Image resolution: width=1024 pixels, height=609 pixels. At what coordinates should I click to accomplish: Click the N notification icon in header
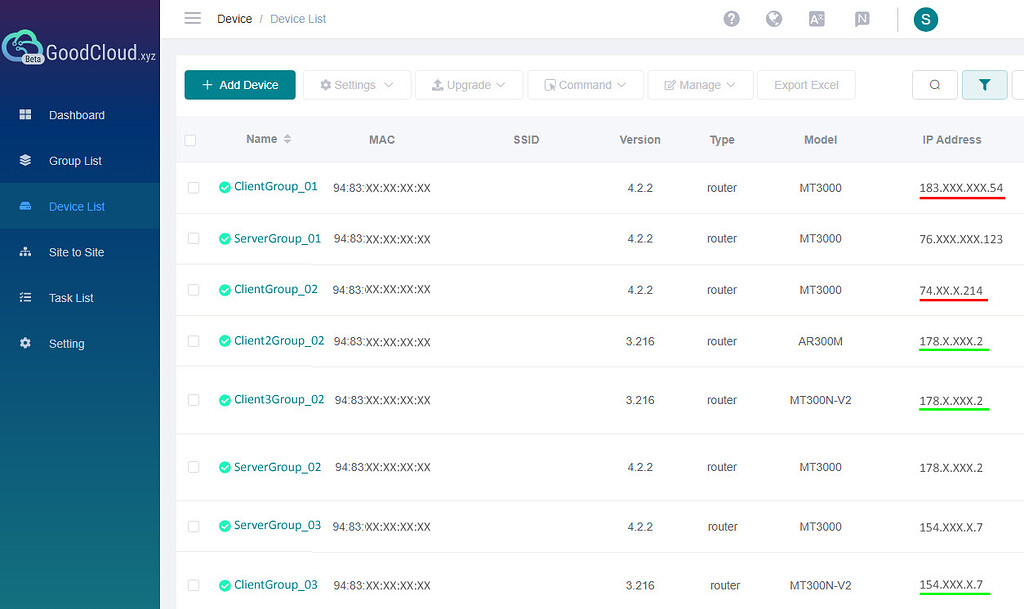pos(862,19)
